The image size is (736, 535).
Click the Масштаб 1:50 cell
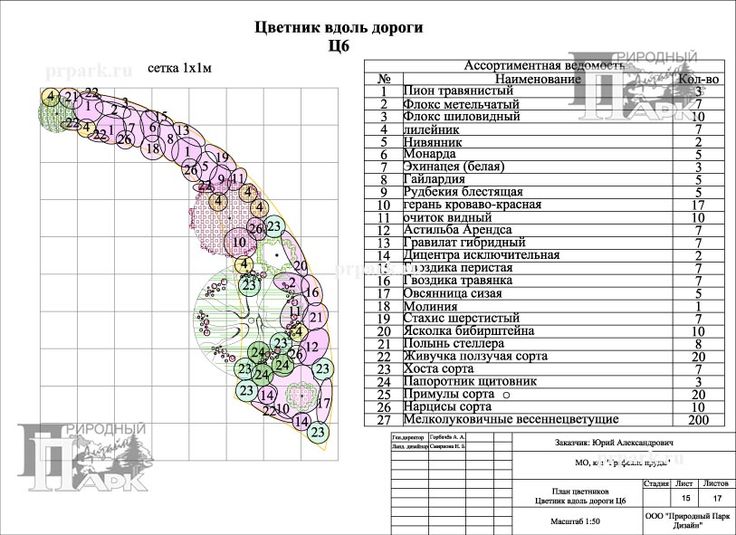(579, 522)
